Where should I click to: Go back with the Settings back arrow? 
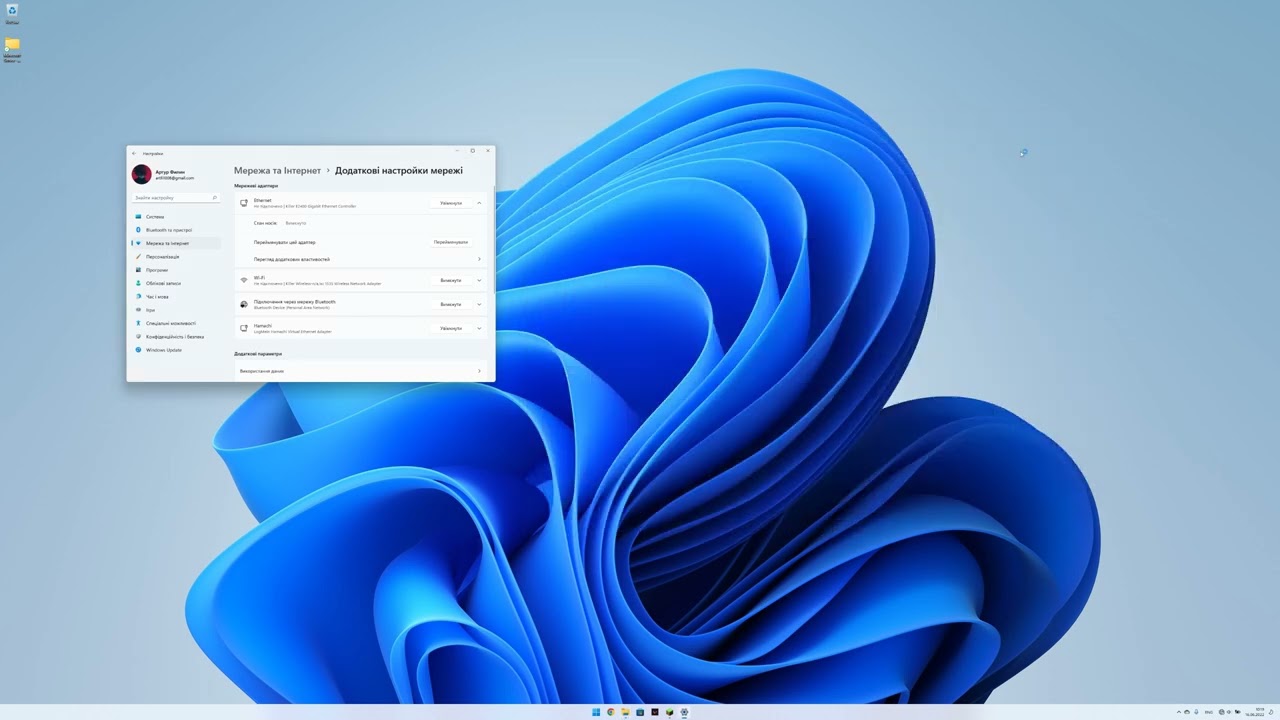134,153
